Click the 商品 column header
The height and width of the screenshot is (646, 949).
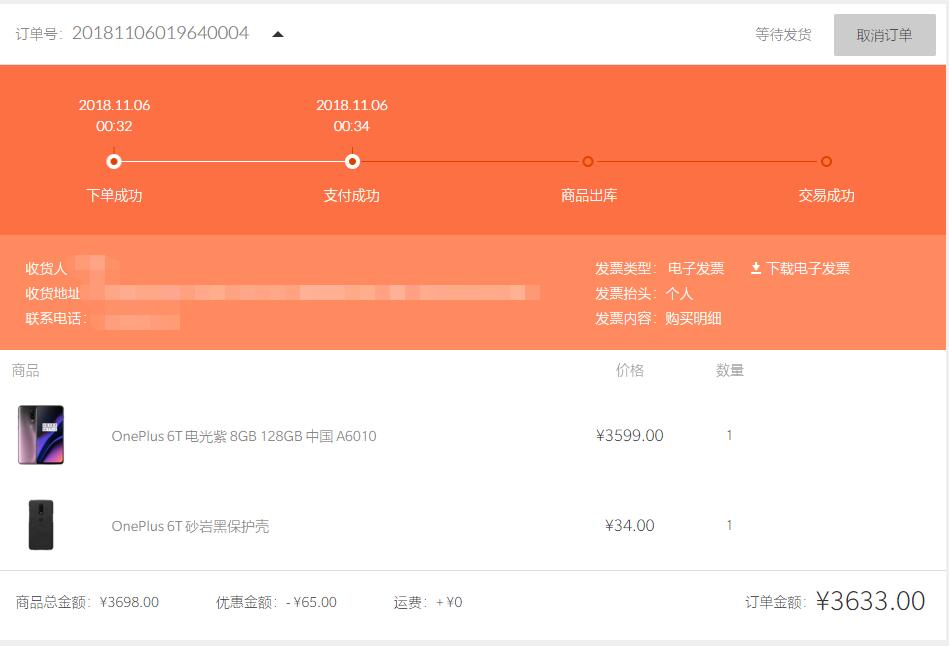(25, 370)
